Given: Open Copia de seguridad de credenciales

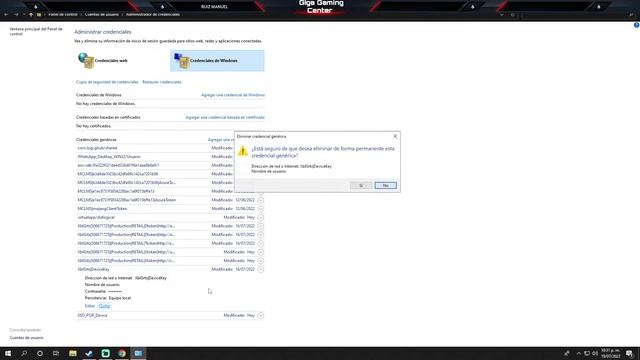Looking at the screenshot, I should pyautogui.click(x=107, y=82).
